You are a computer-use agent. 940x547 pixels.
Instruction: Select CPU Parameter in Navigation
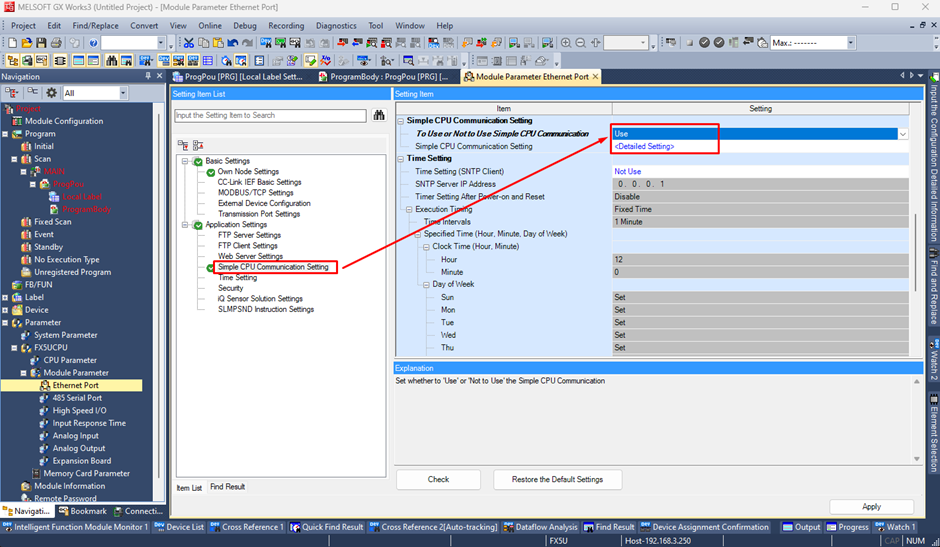point(70,360)
